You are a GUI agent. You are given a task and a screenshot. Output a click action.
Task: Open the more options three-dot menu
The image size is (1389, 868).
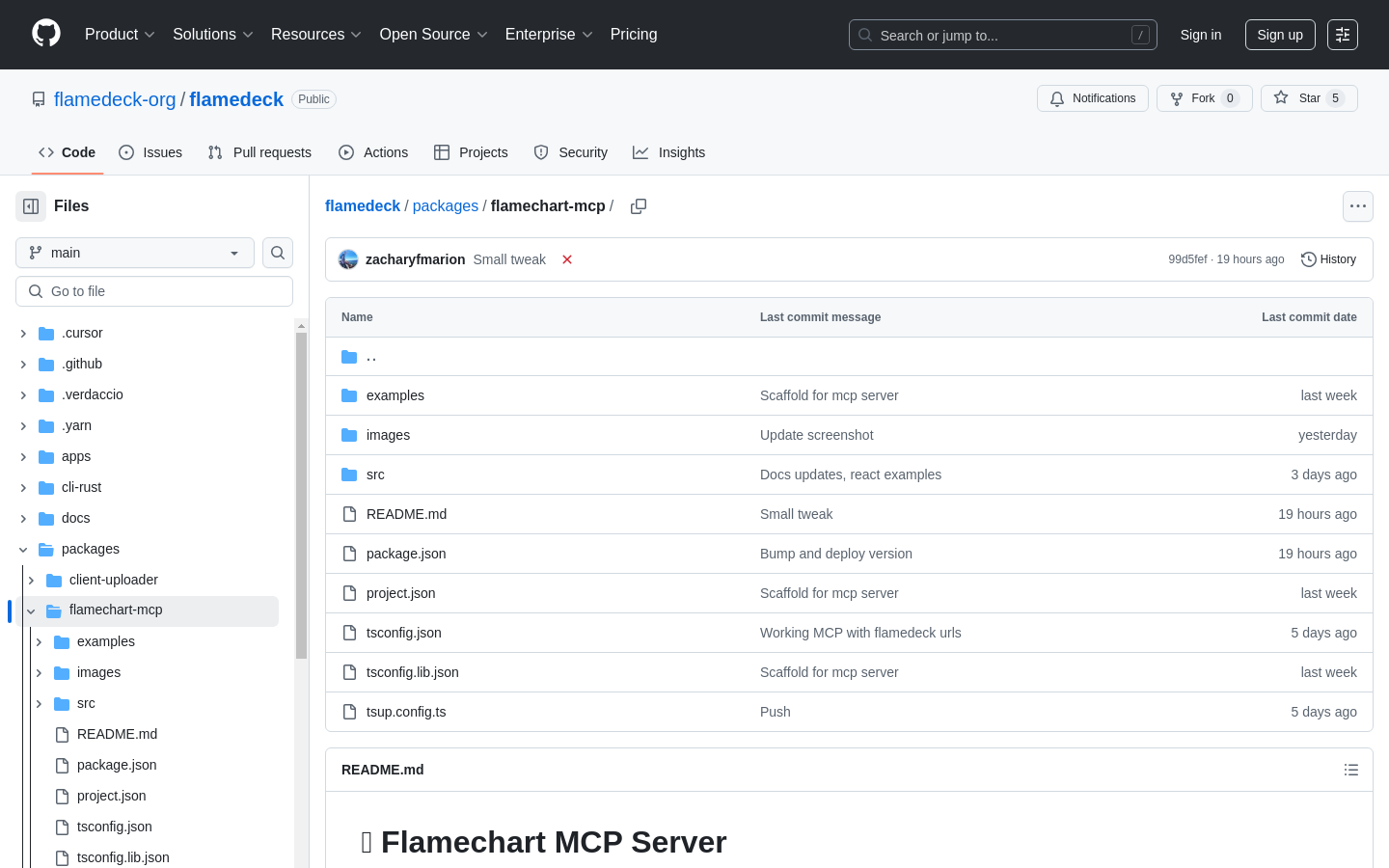[x=1358, y=206]
